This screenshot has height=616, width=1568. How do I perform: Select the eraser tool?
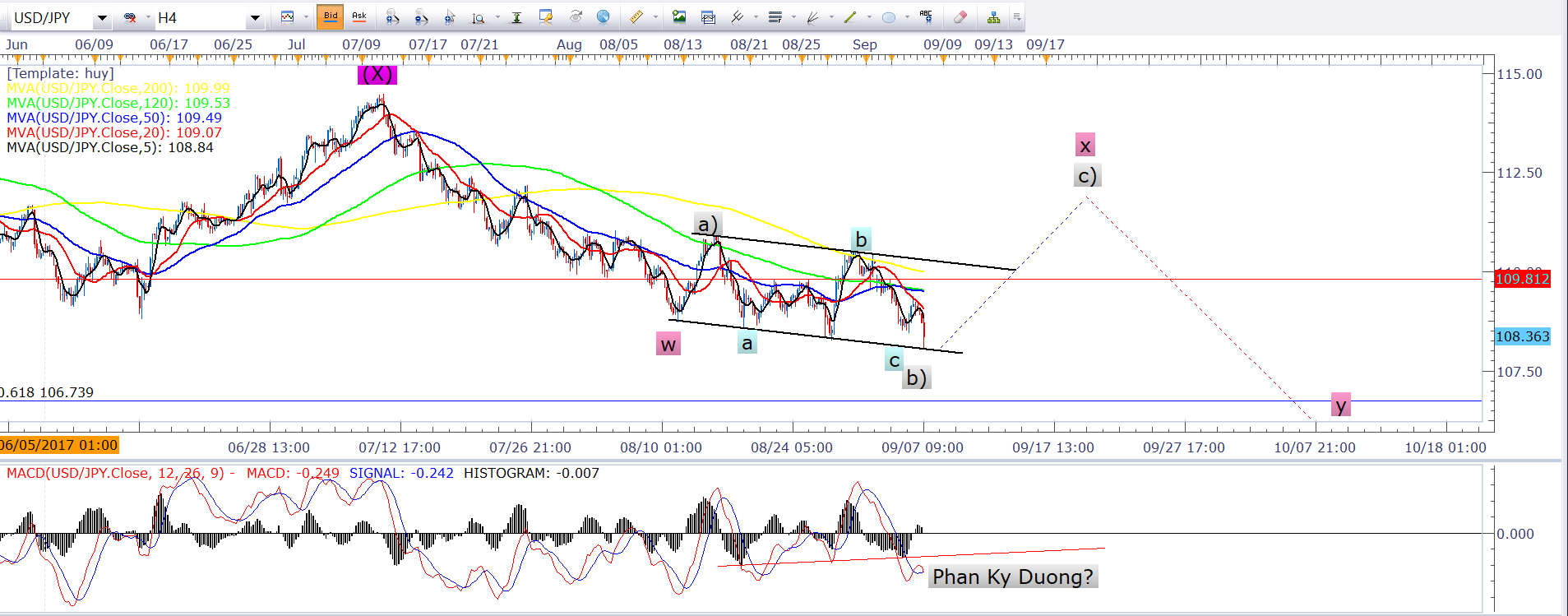[960, 17]
